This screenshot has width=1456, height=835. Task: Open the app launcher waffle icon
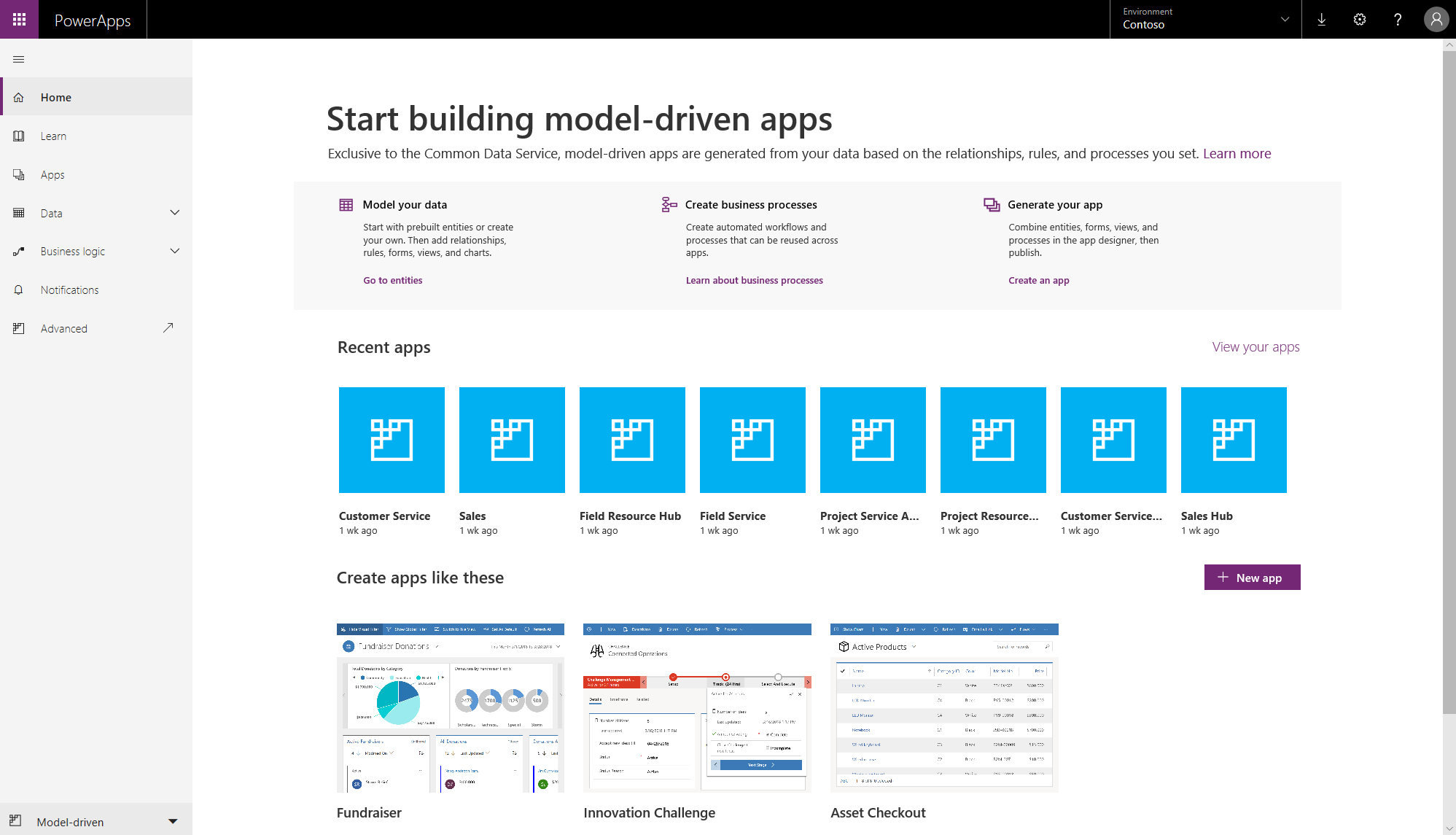tap(19, 19)
